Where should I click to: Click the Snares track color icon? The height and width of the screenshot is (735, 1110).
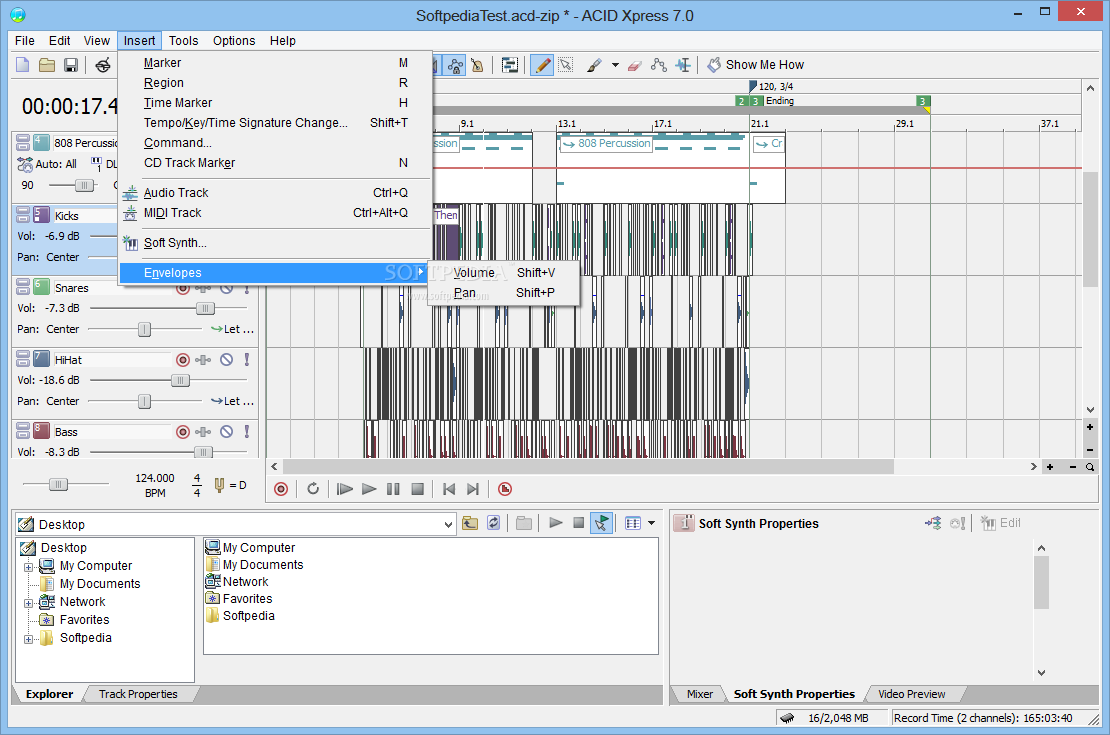pyautogui.click(x=41, y=287)
